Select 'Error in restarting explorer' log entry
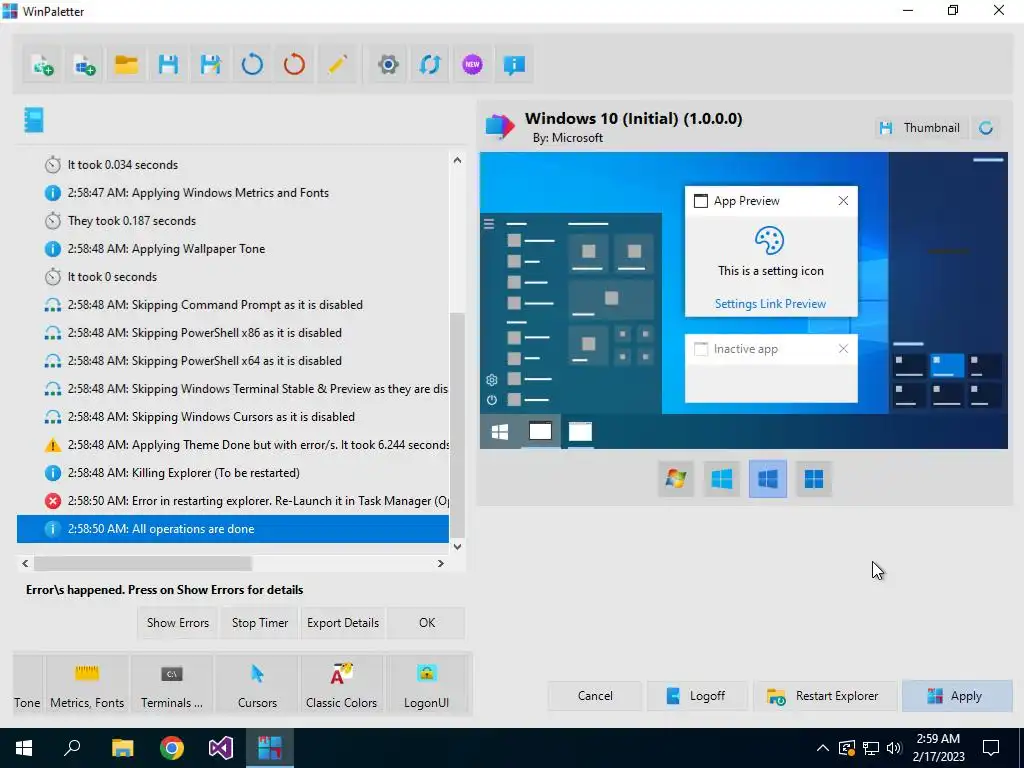 tap(233, 501)
